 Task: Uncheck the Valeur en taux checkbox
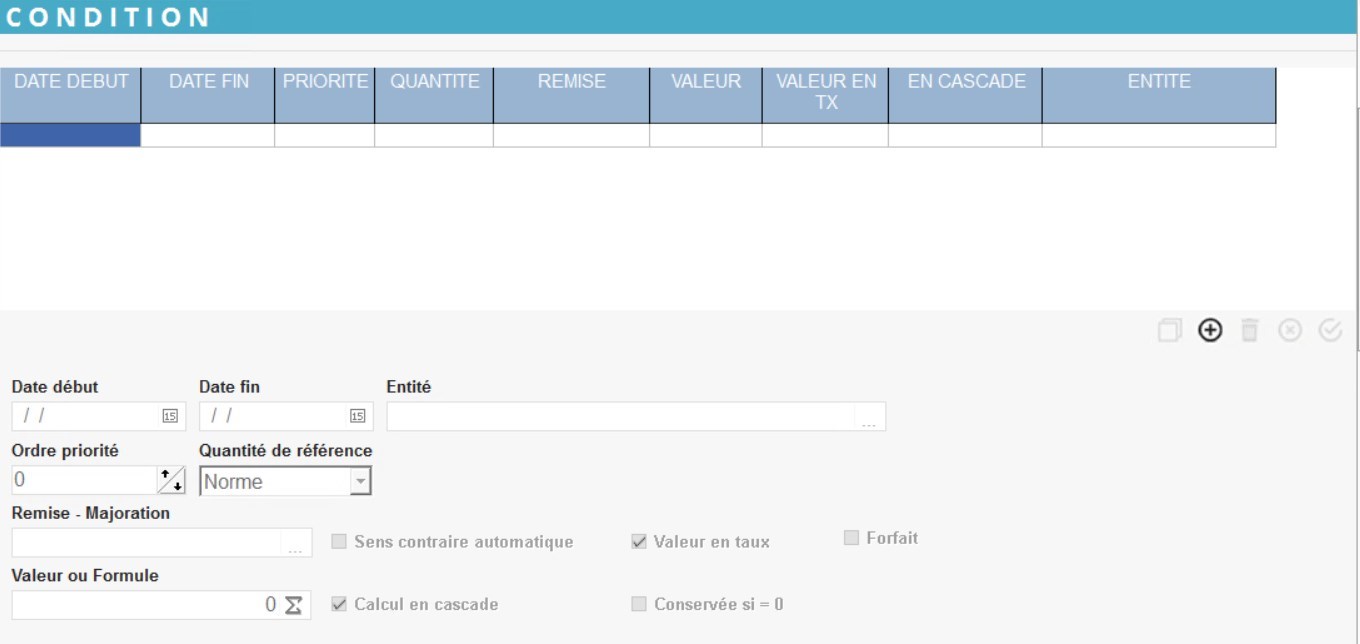[639, 541]
